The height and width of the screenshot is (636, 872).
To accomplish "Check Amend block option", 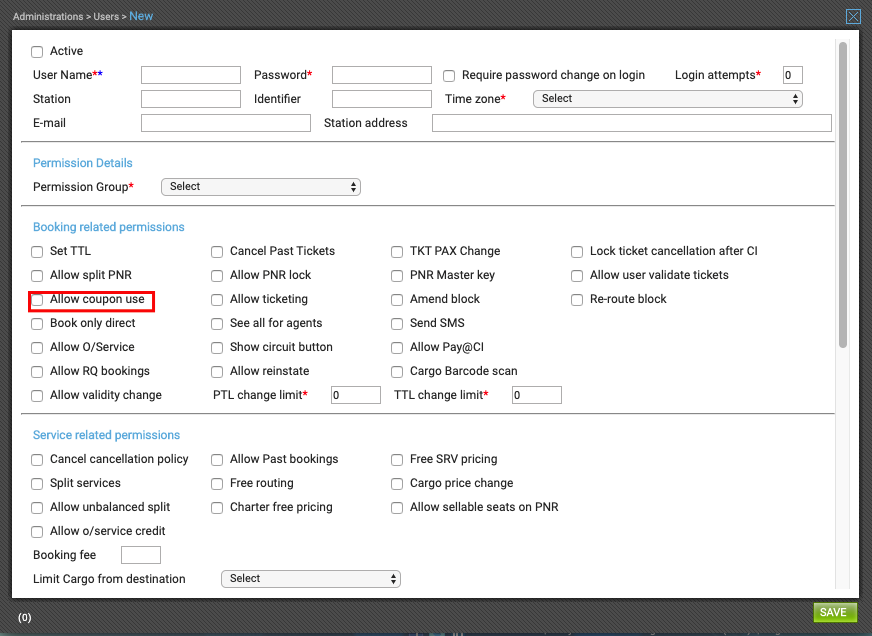I will (x=397, y=300).
